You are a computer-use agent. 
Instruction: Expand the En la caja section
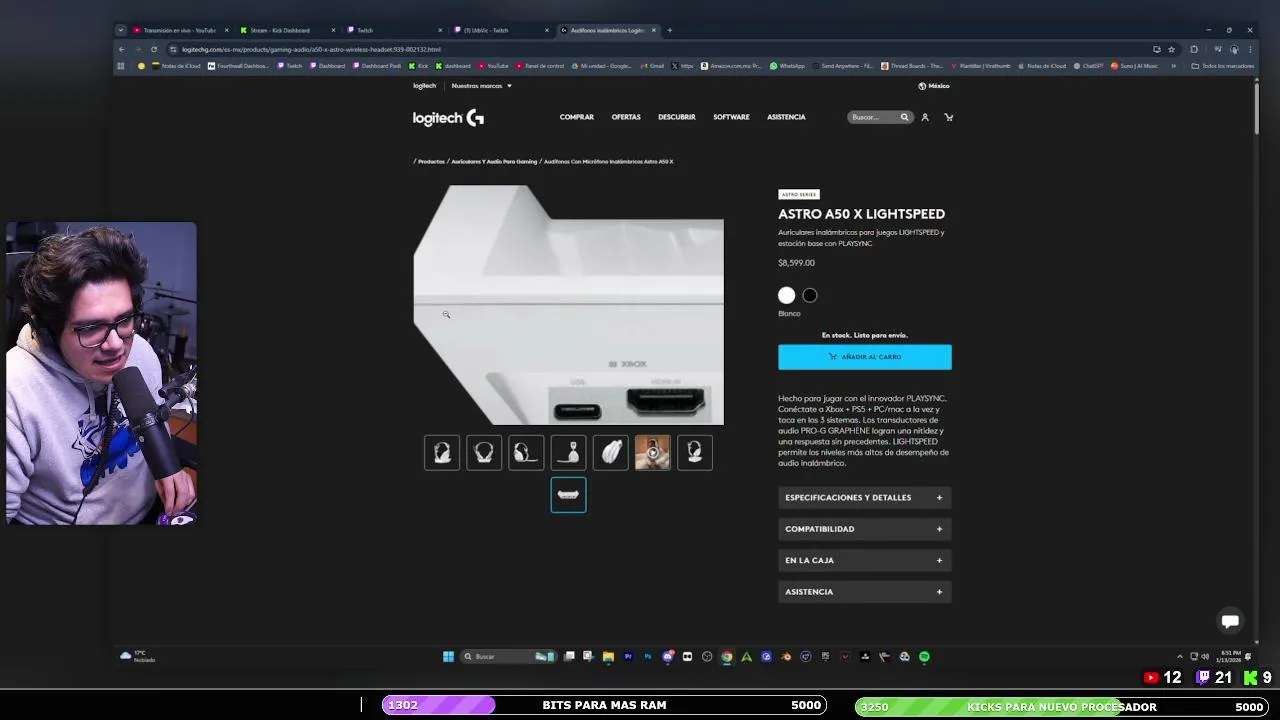[x=864, y=561]
